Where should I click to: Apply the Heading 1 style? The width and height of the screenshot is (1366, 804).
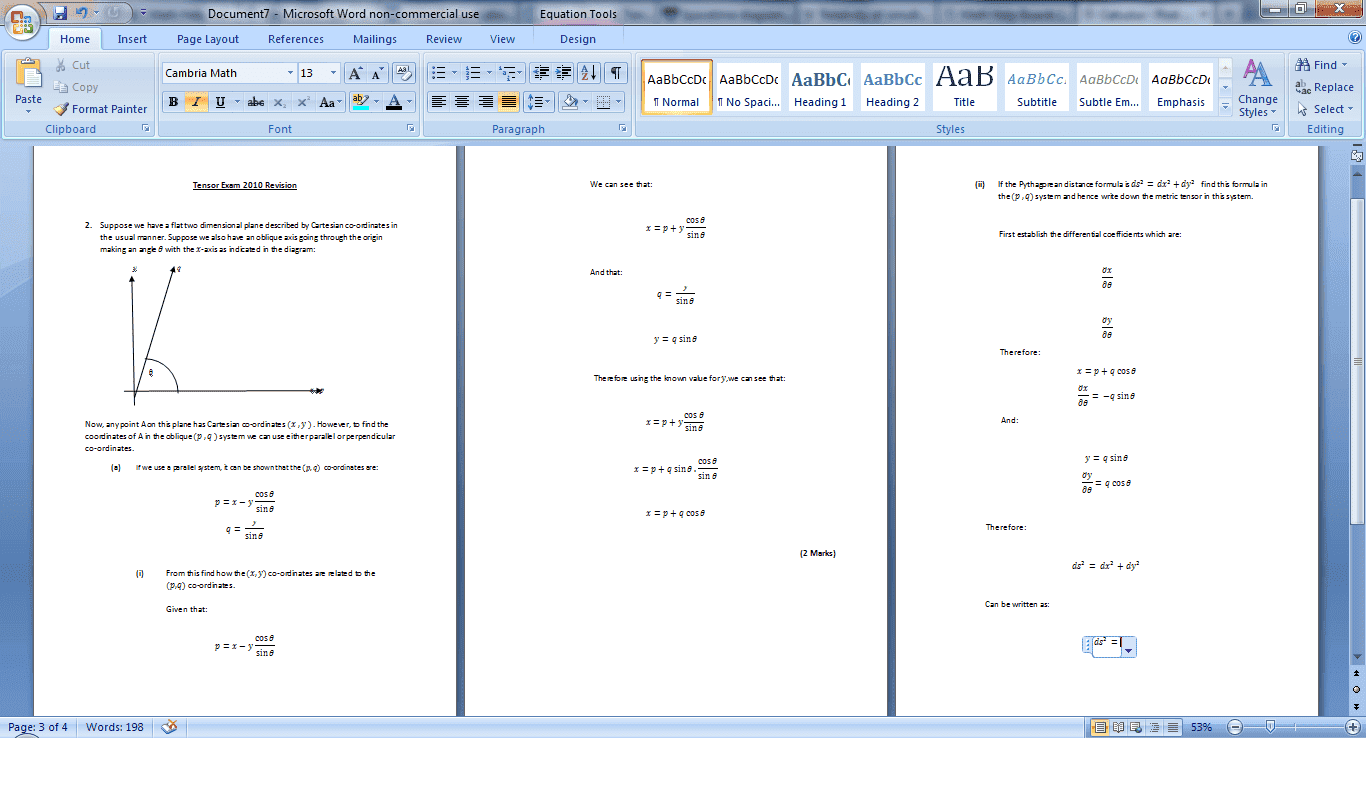(820, 88)
